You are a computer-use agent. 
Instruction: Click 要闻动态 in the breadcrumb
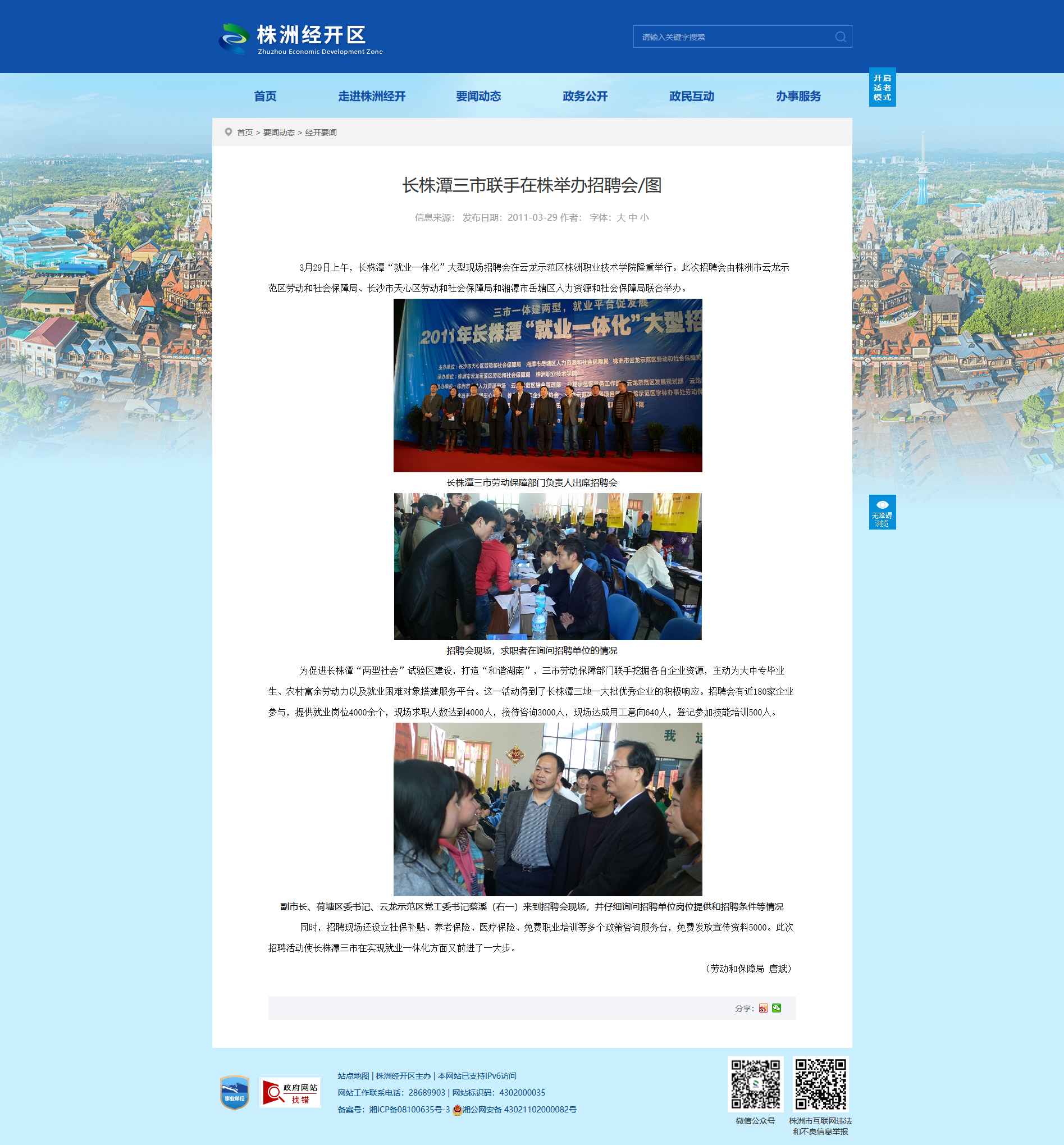pos(278,133)
